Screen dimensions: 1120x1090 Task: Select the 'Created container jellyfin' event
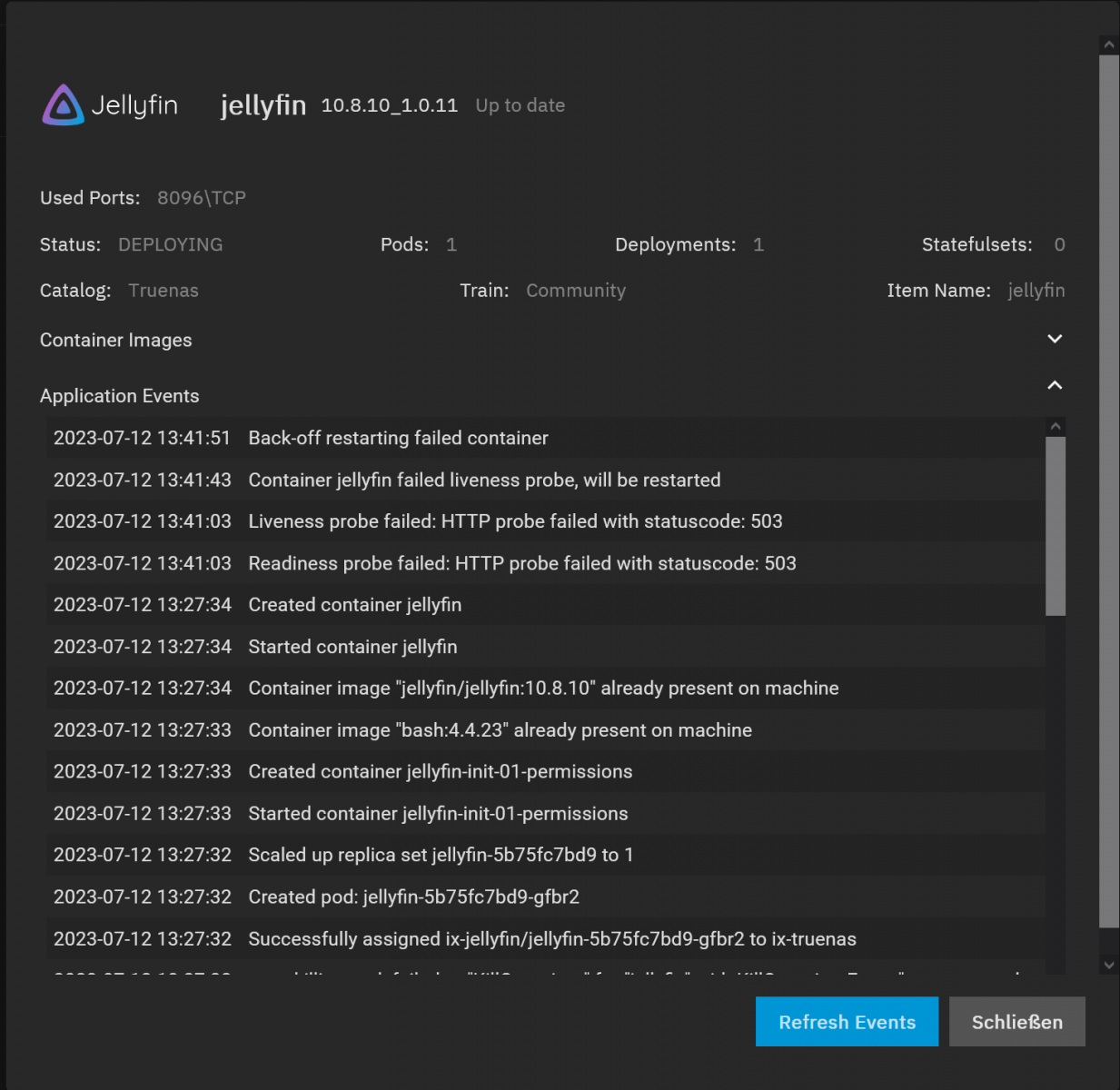pyautogui.click(x=545, y=605)
